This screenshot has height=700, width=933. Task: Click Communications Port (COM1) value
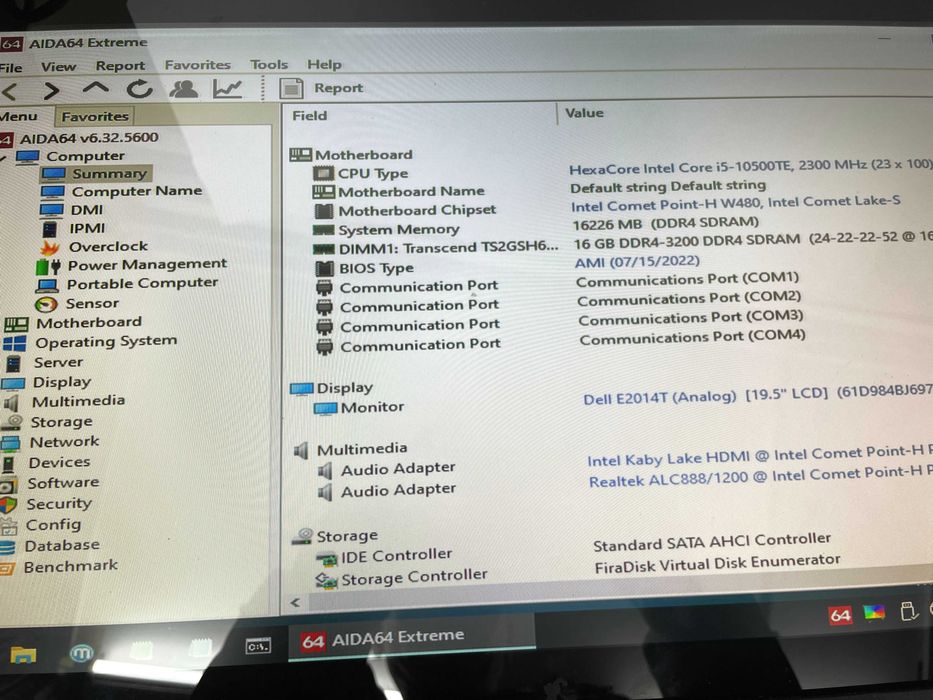(x=687, y=280)
